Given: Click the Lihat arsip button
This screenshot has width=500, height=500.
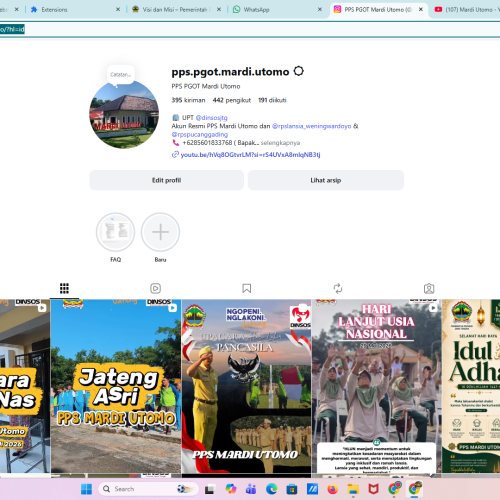Looking at the screenshot, I should (x=326, y=180).
